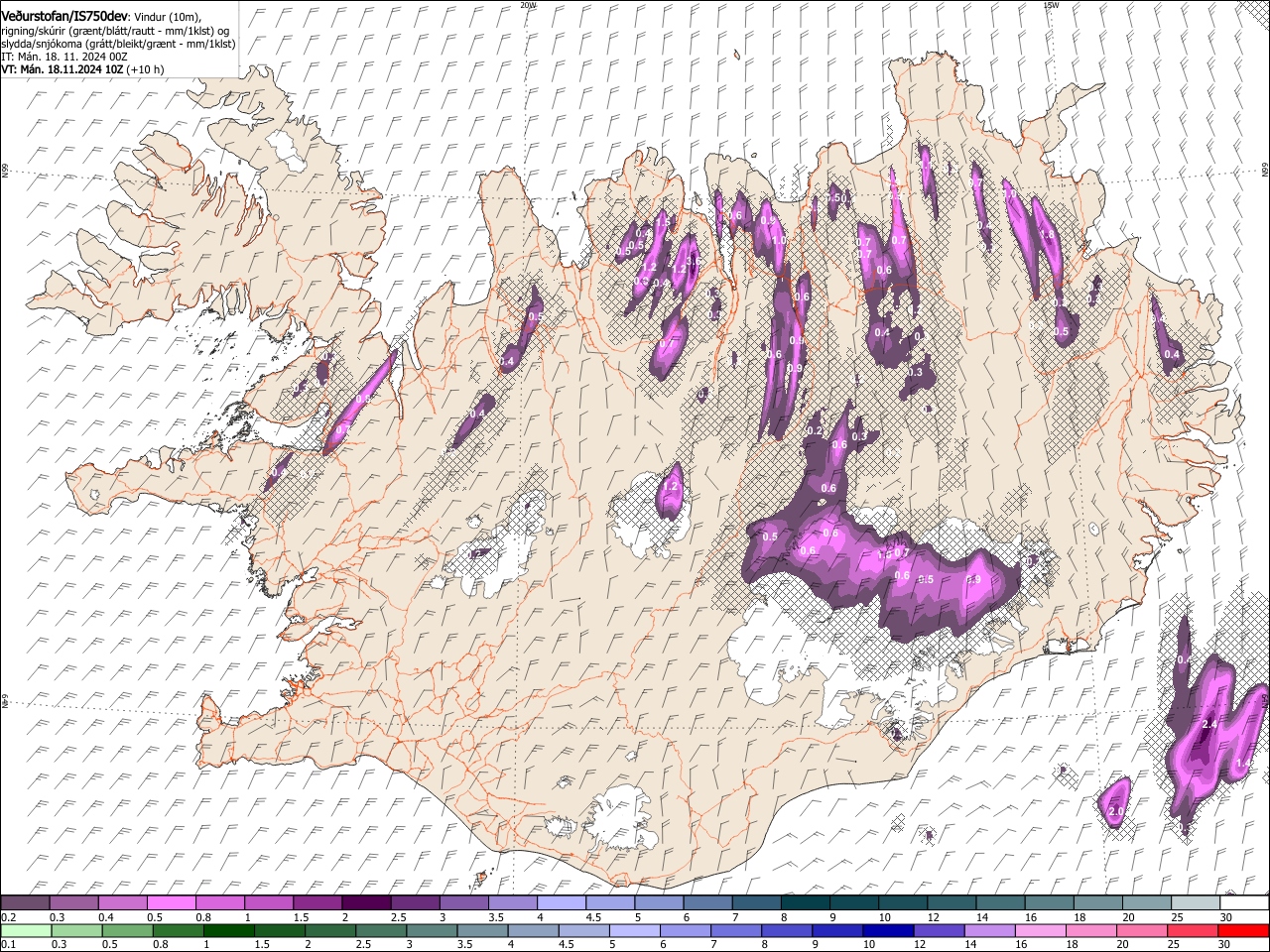Pick the grey-green rain swatch starting at 3

(433, 930)
